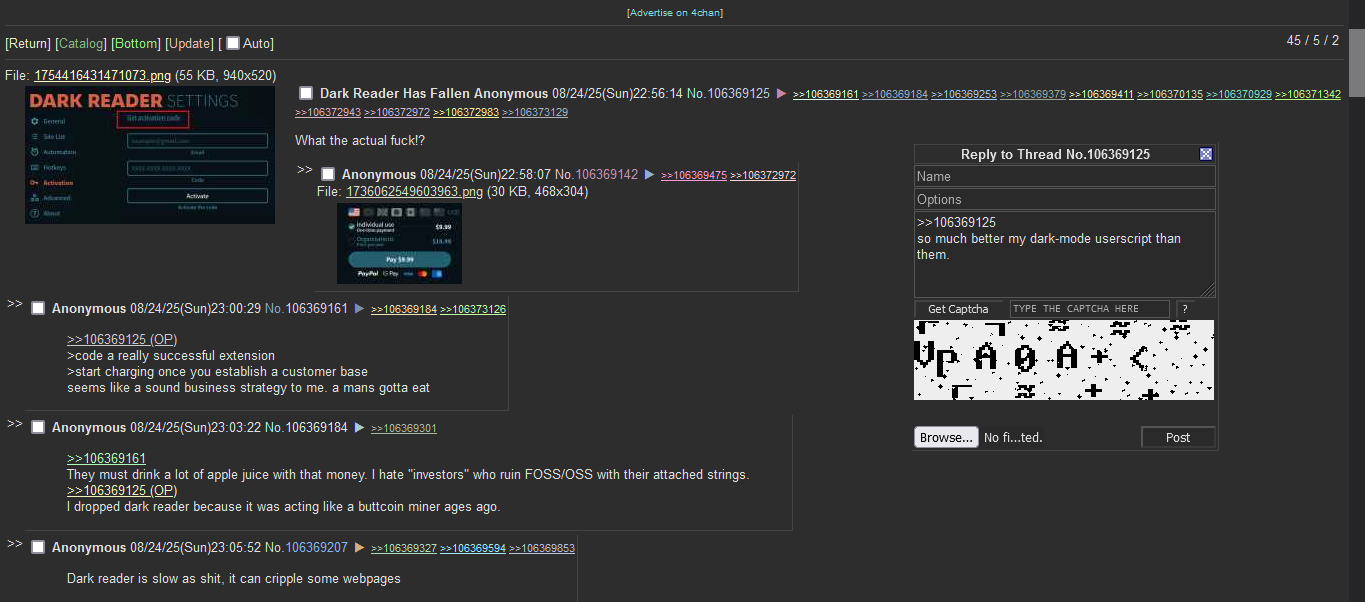Hide reply No.106369207 using >> icon
1365x602 pixels.
click(x=15, y=543)
